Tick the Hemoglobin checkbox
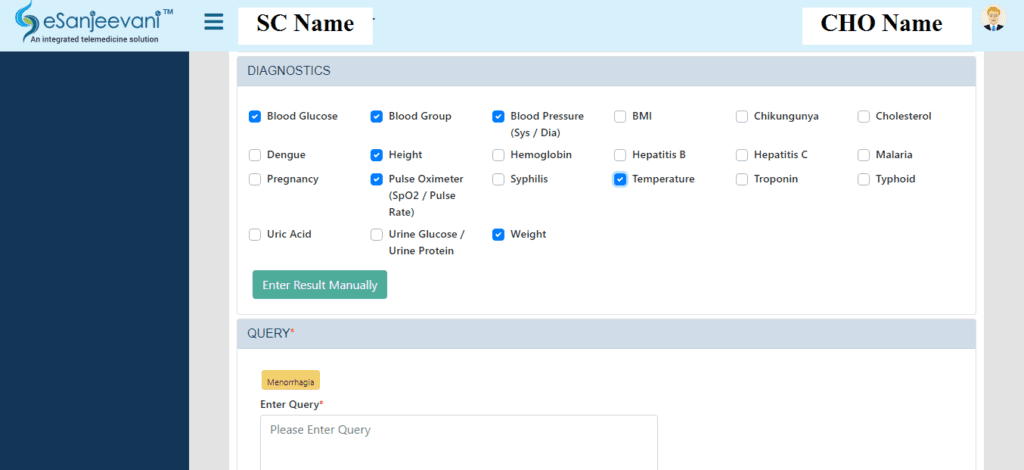 pyautogui.click(x=498, y=155)
